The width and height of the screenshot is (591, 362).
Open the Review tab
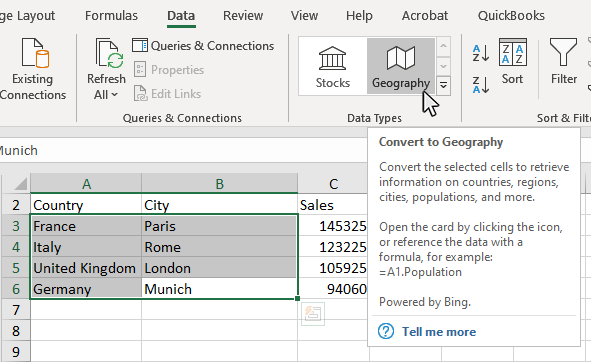tap(243, 16)
